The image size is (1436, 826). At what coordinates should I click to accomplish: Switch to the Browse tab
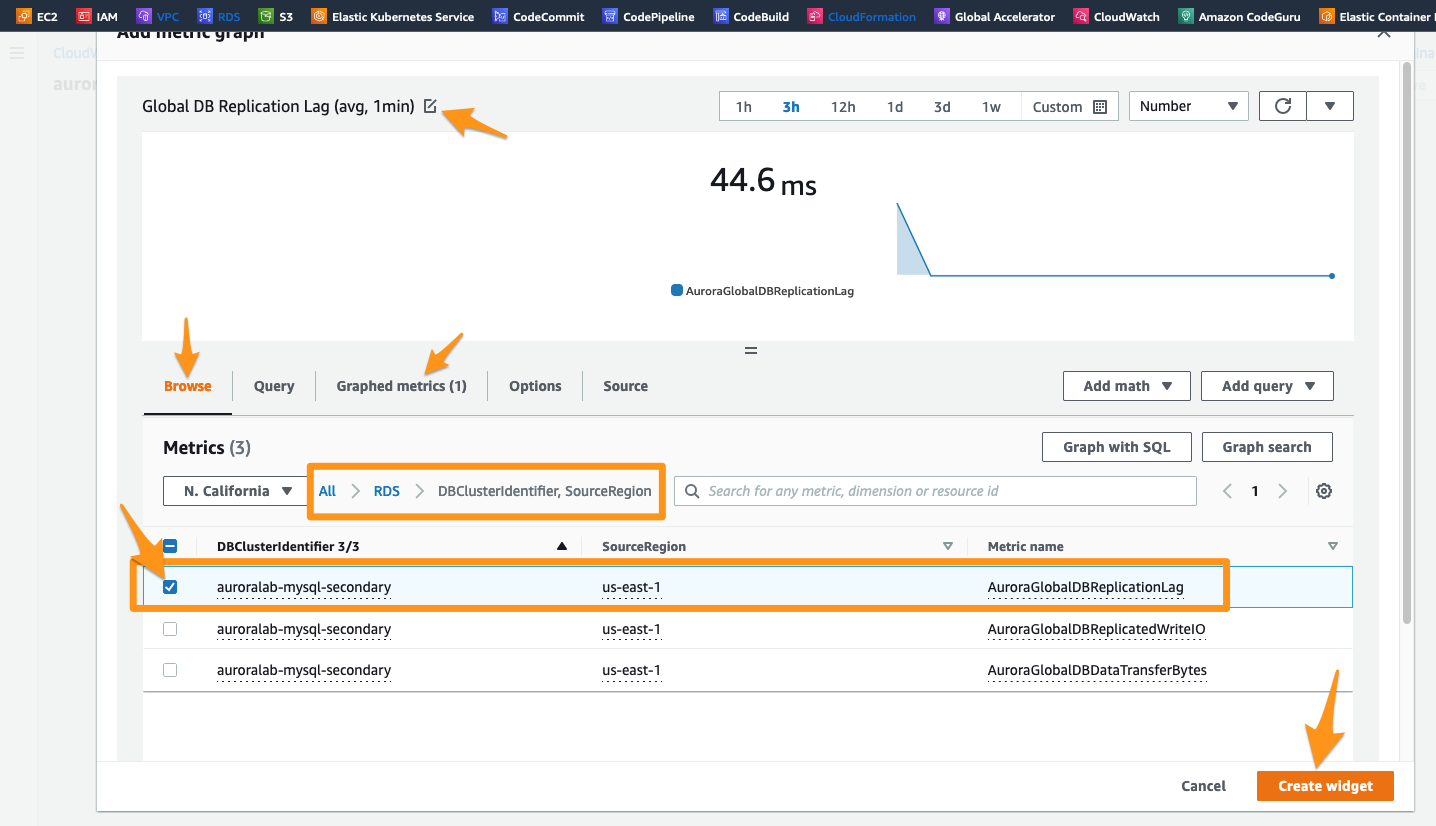(188, 386)
